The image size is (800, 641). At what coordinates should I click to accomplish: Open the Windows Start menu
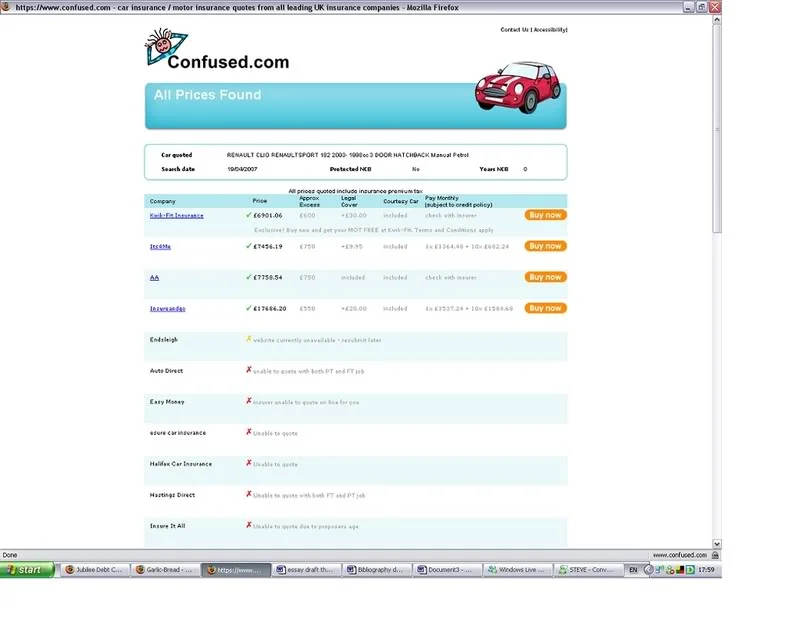[x=28, y=570]
